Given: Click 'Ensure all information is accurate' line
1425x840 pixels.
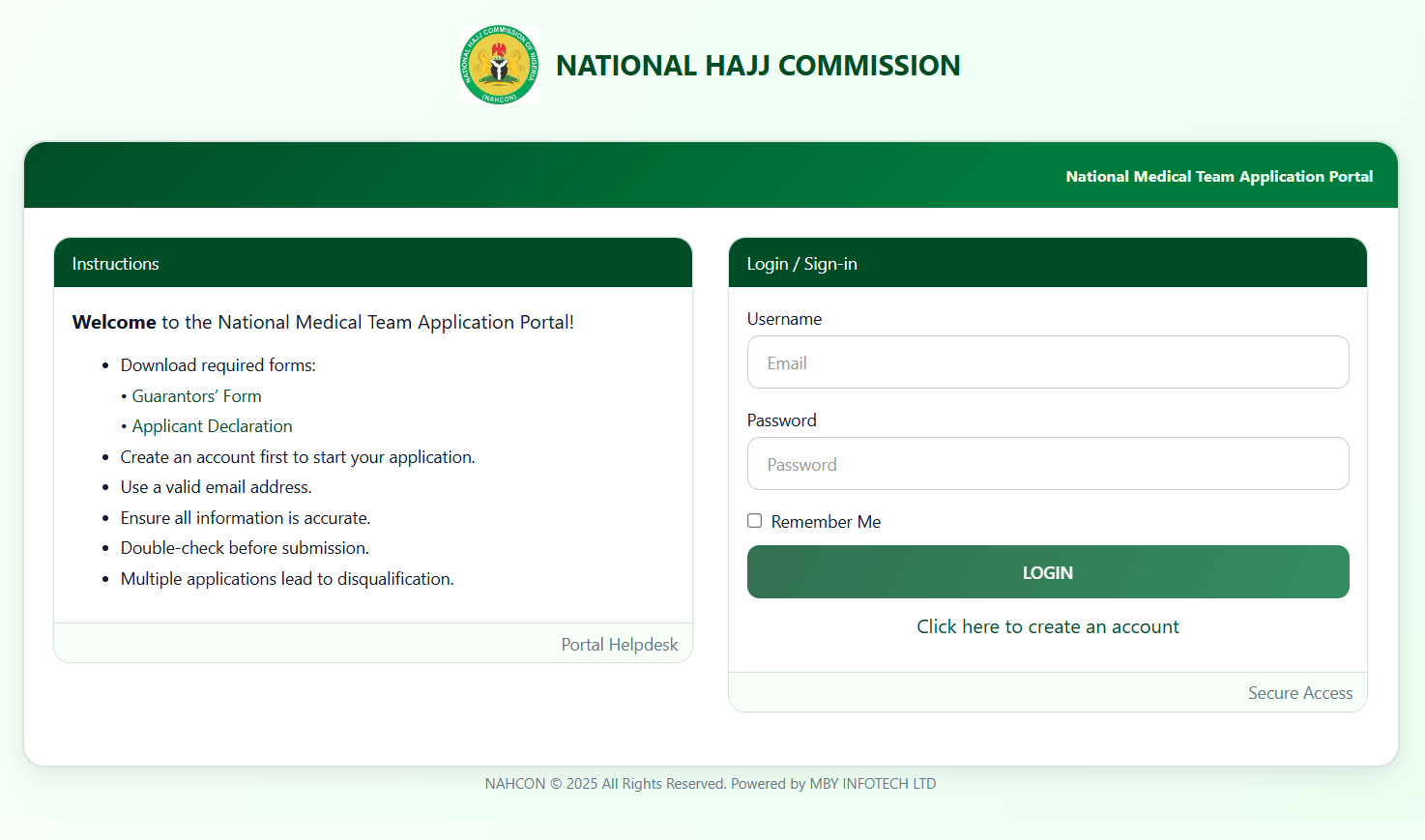Looking at the screenshot, I should pos(246,518).
